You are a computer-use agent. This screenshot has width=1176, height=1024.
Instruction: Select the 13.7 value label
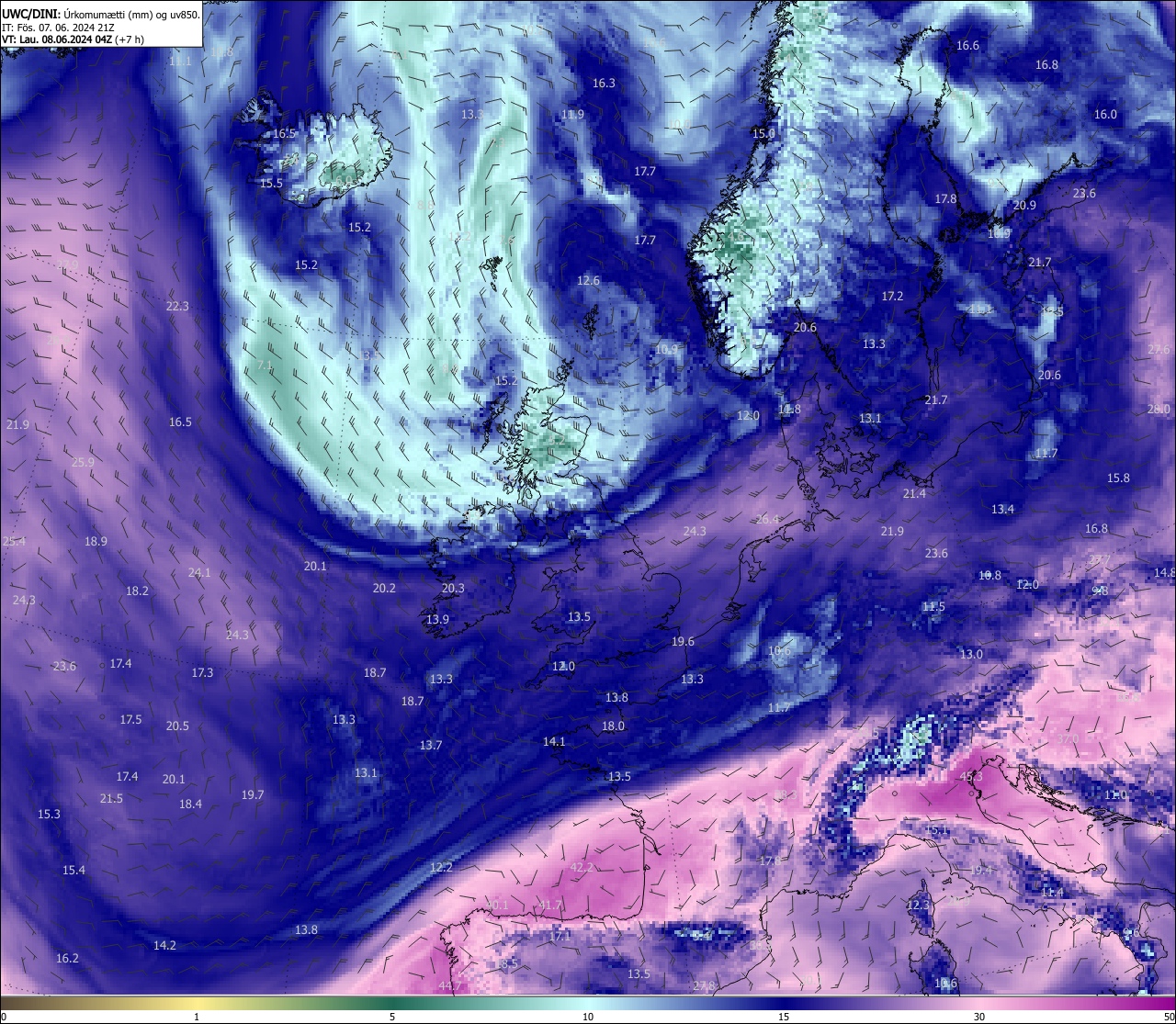pos(431,746)
